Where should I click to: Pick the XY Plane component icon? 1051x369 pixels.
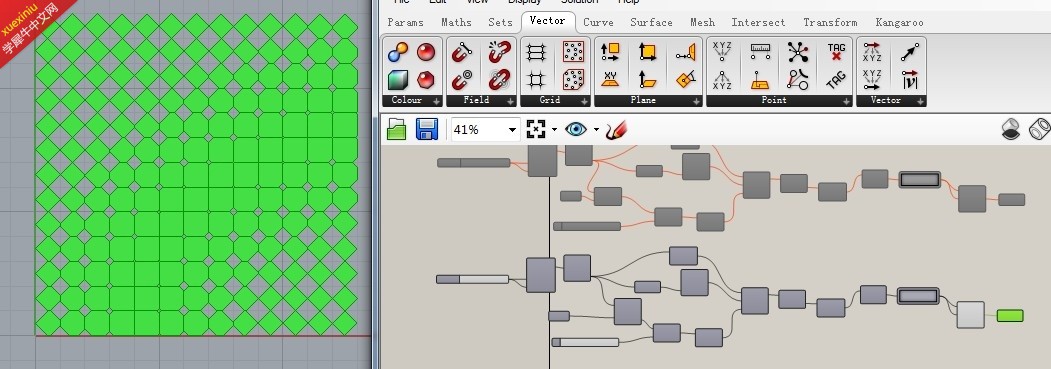[x=610, y=80]
